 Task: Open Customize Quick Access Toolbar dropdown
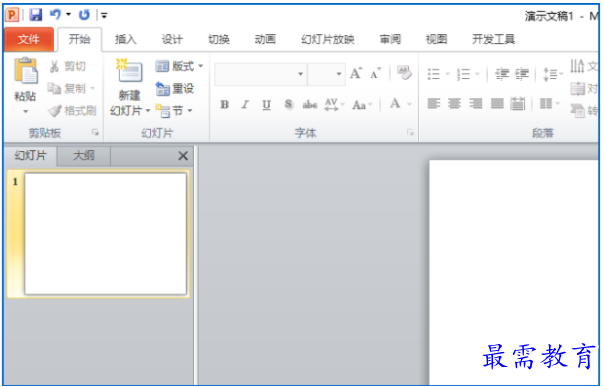point(104,16)
